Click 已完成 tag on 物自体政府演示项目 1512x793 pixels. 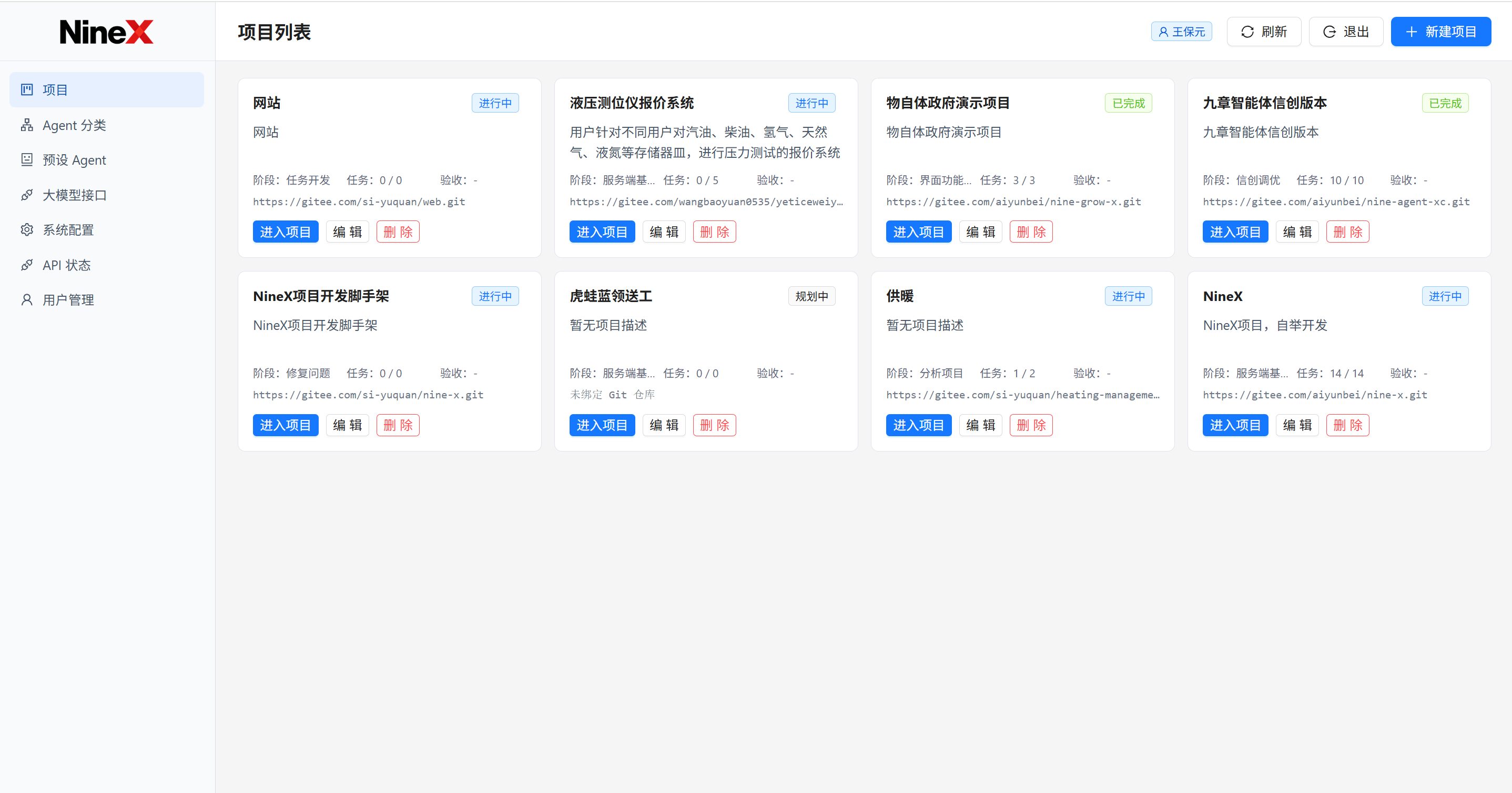(1128, 103)
